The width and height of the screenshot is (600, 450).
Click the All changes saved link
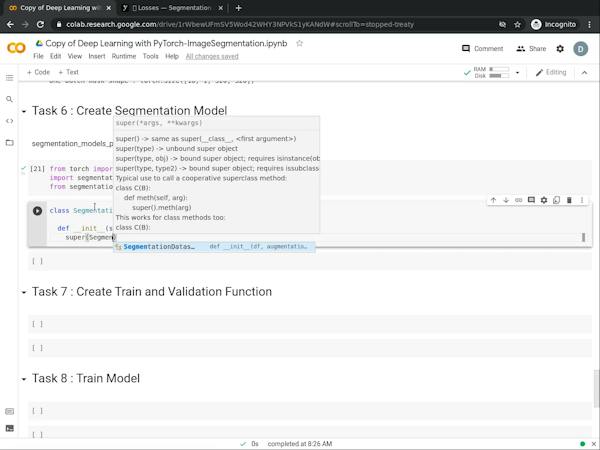[212, 56]
